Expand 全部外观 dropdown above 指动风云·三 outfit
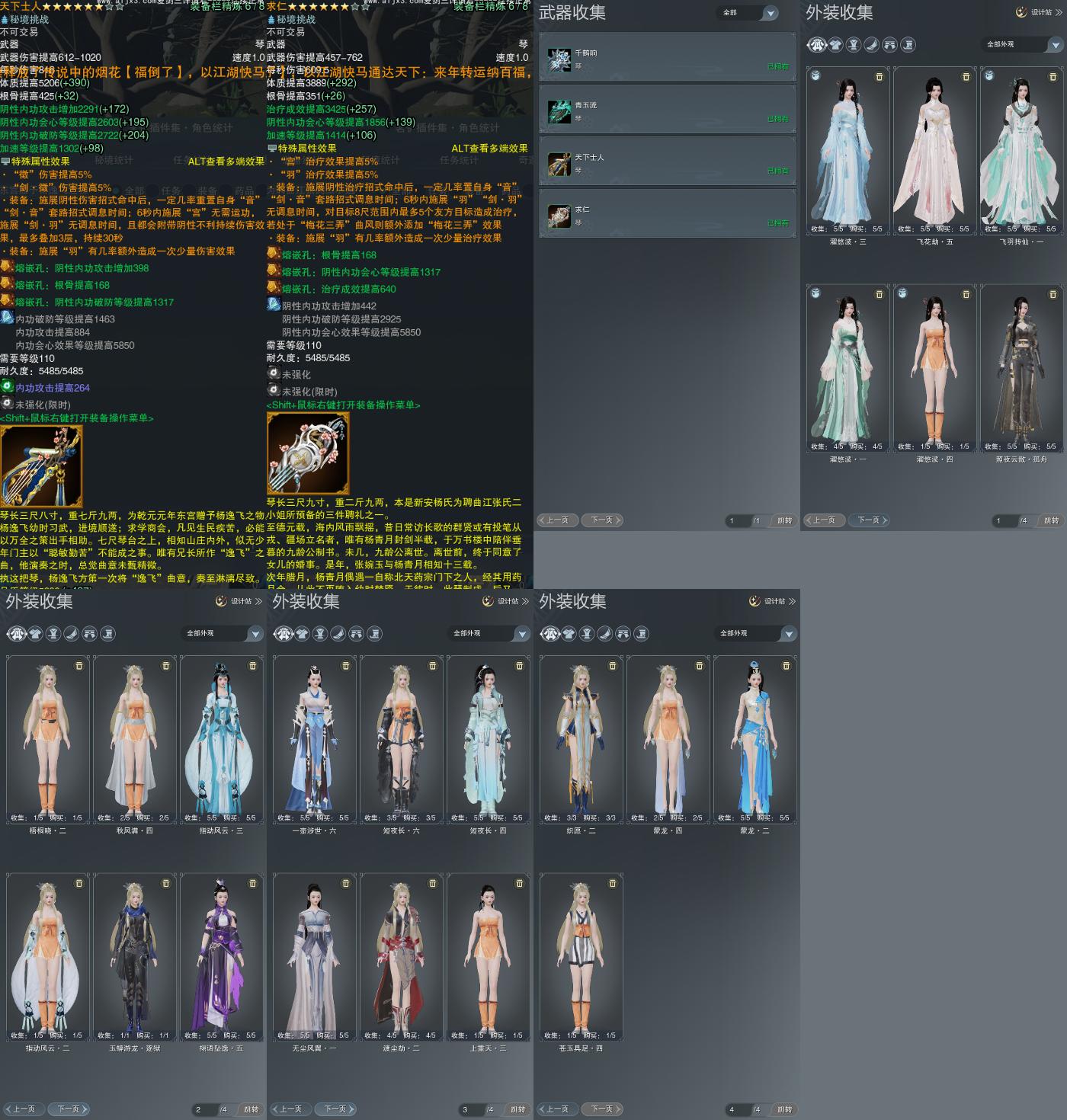 pos(221,634)
